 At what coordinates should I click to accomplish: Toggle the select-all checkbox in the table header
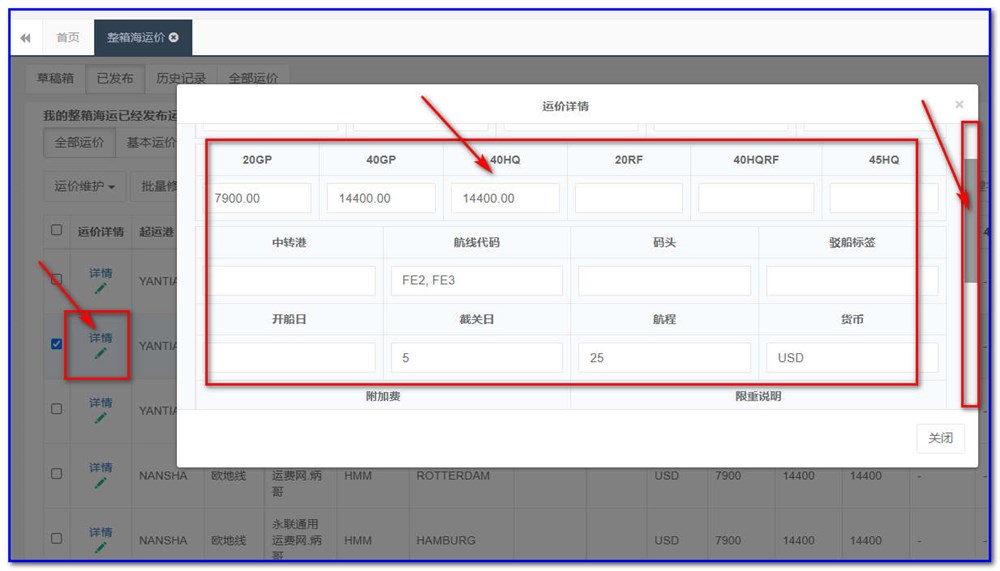(57, 231)
